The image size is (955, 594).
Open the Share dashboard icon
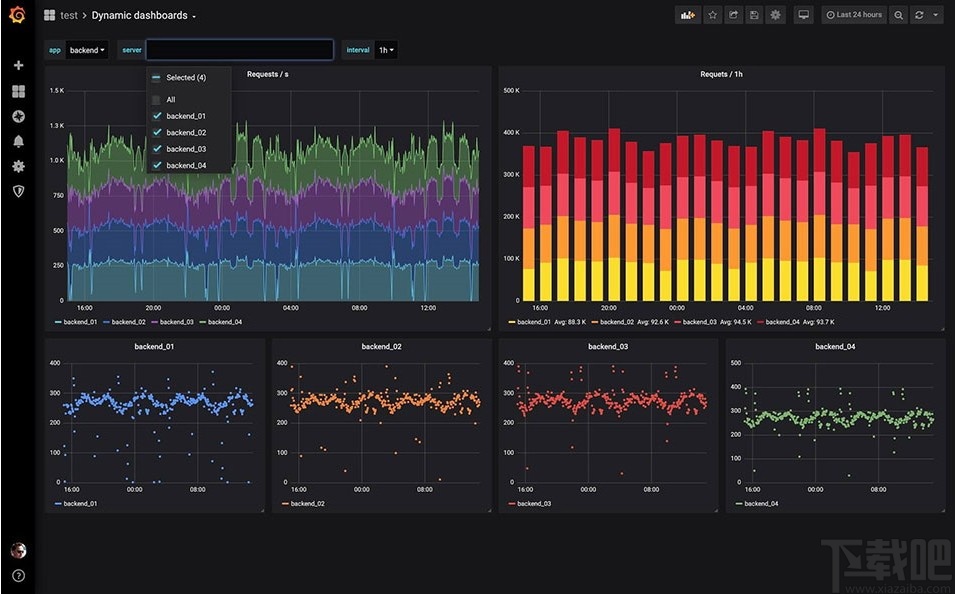735,15
